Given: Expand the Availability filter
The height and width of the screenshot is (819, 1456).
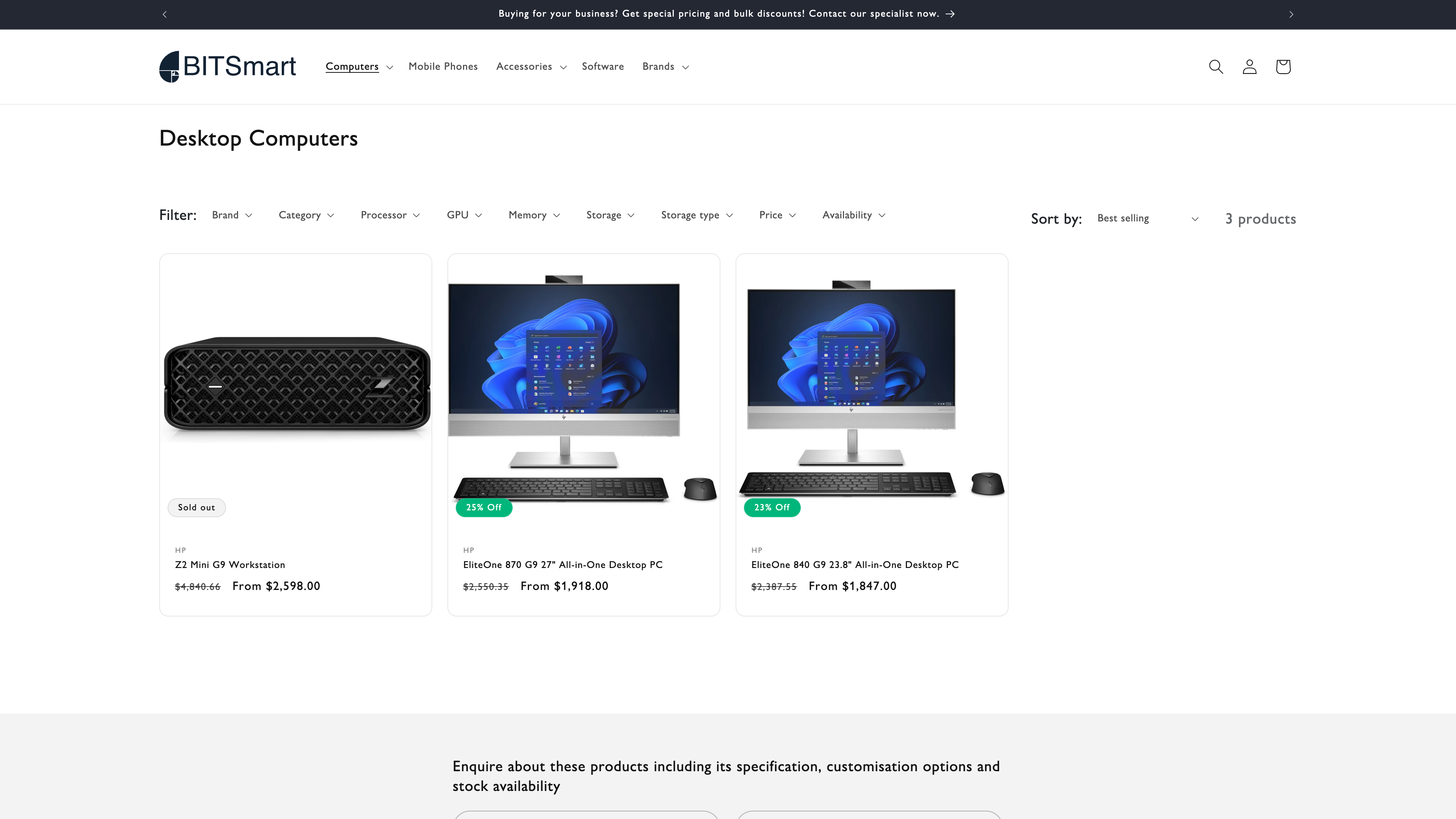Looking at the screenshot, I should pos(853,215).
